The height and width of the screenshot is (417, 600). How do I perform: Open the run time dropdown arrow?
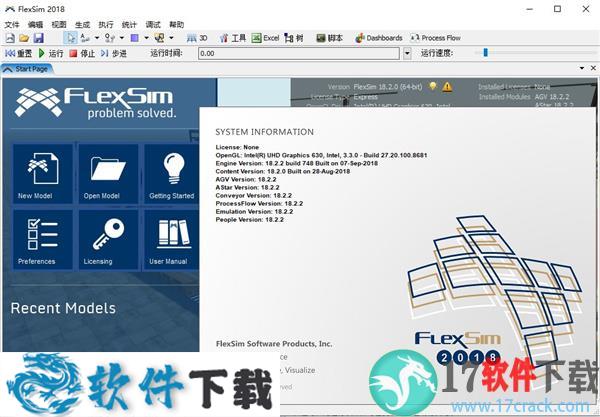(407, 54)
